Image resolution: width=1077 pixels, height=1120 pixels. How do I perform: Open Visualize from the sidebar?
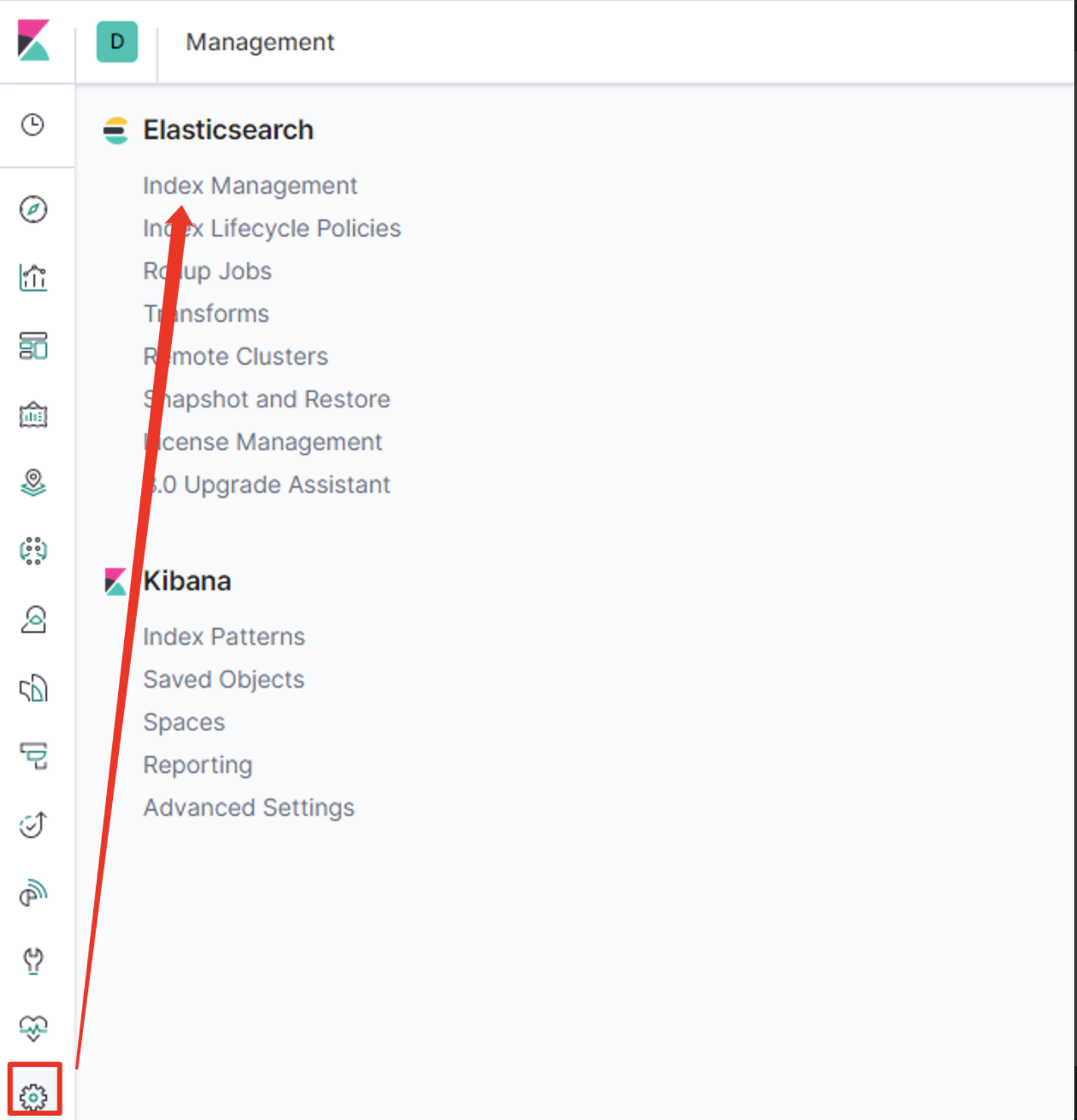pyautogui.click(x=33, y=277)
